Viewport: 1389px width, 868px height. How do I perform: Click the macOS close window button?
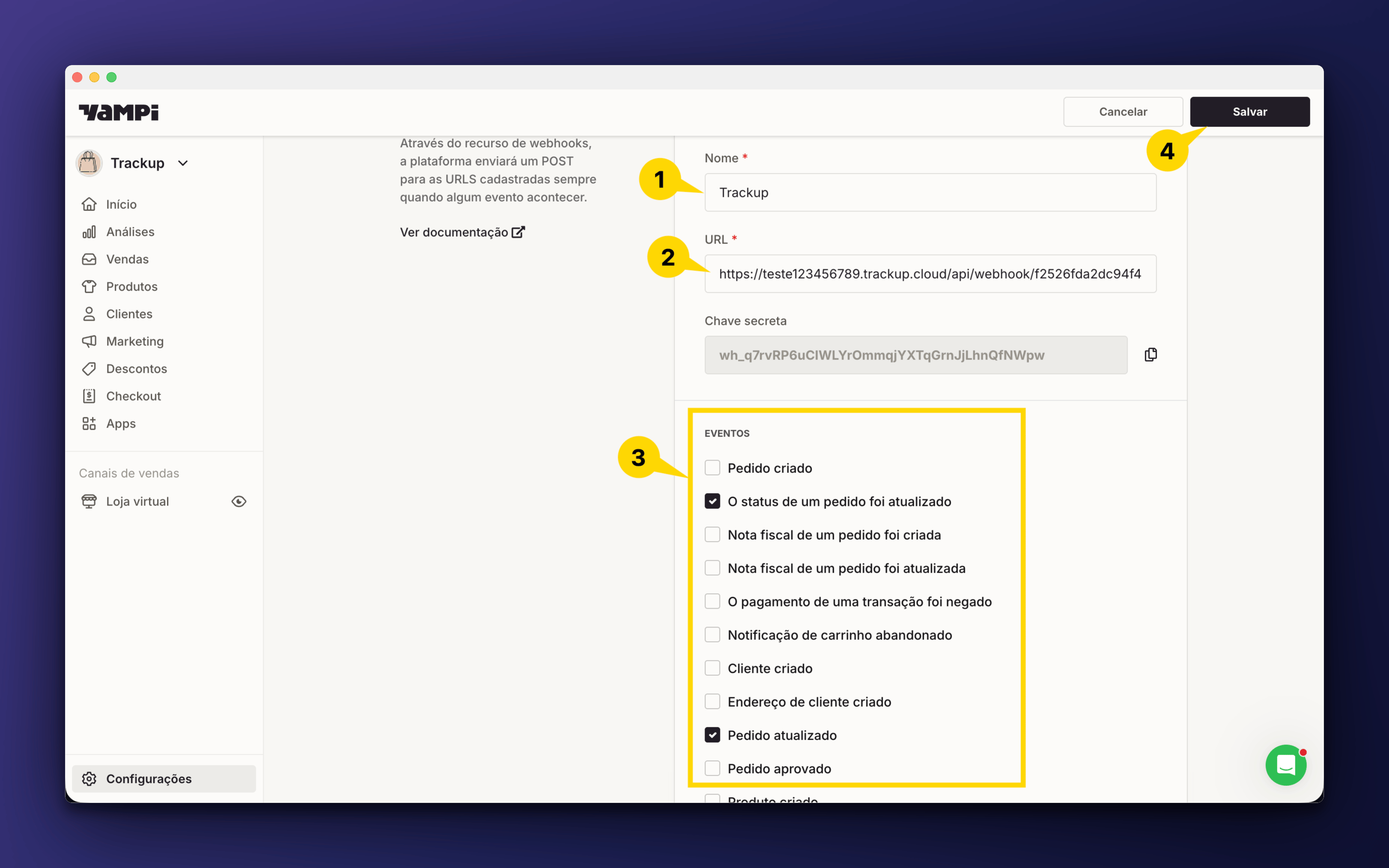pos(77,77)
